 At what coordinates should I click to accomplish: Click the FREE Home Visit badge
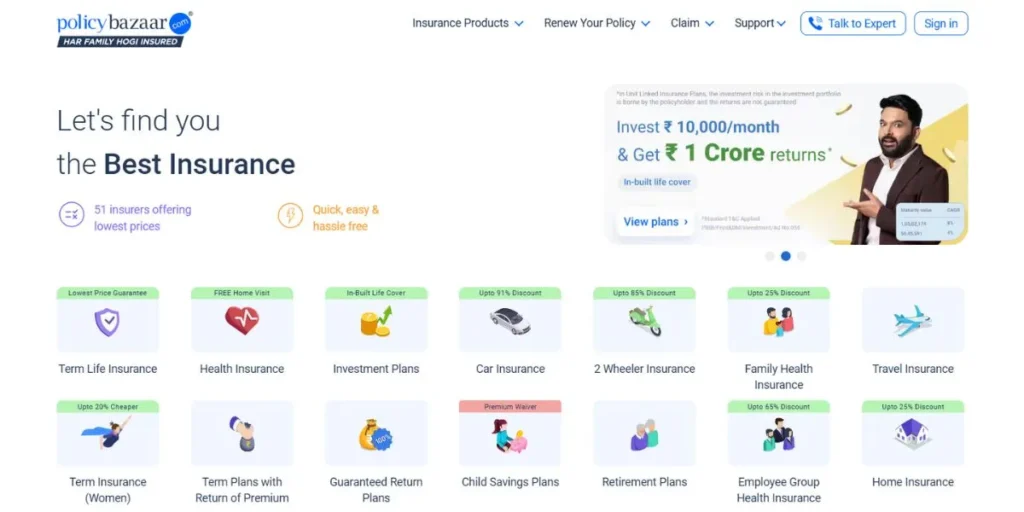coord(242,293)
